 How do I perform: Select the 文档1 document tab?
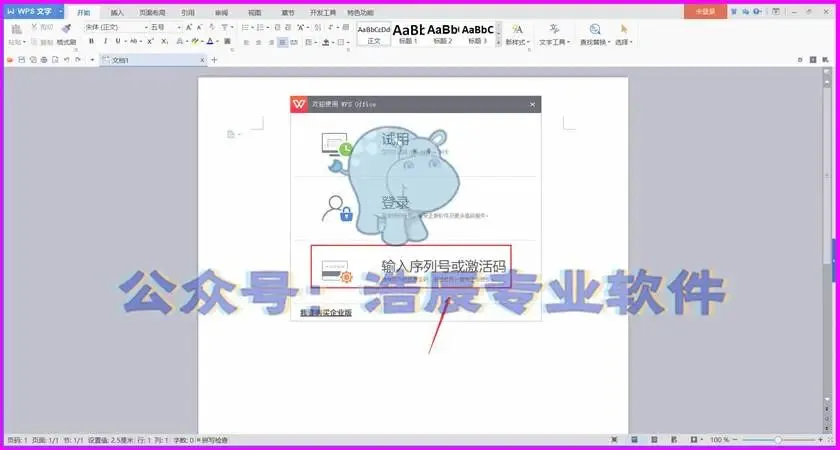click(x=153, y=60)
